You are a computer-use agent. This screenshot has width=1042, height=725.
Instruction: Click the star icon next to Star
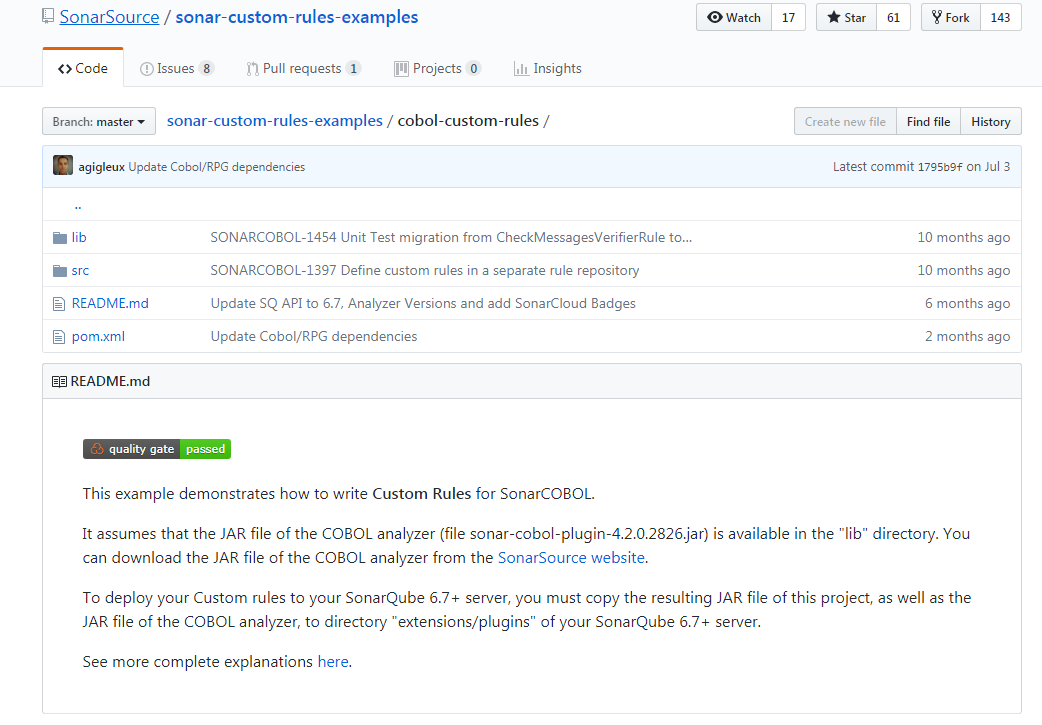point(833,17)
